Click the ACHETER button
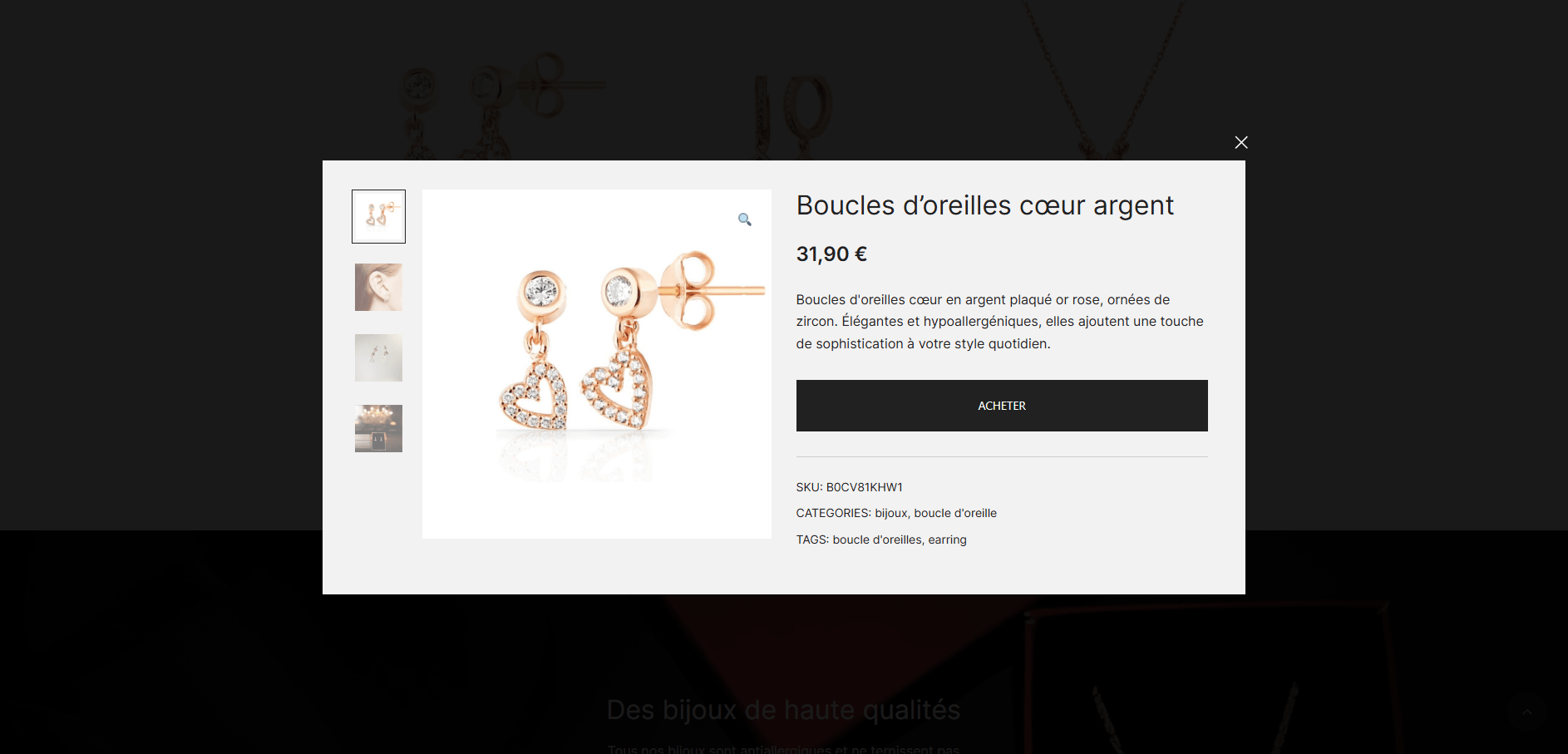Image resolution: width=1568 pixels, height=754 pixels. point(1002,406)
